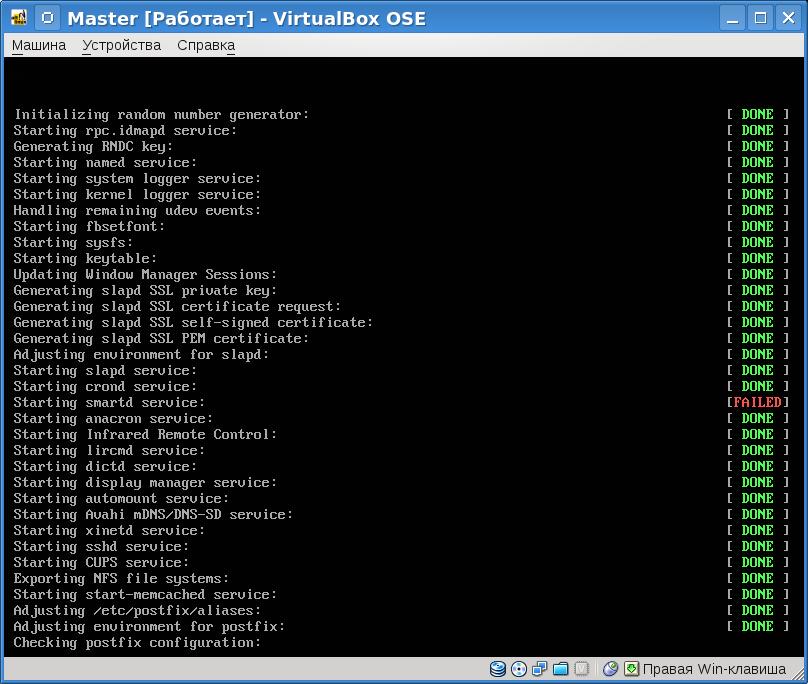
Task: Maximize the Master VM window
Action: [x=761, y=18]
